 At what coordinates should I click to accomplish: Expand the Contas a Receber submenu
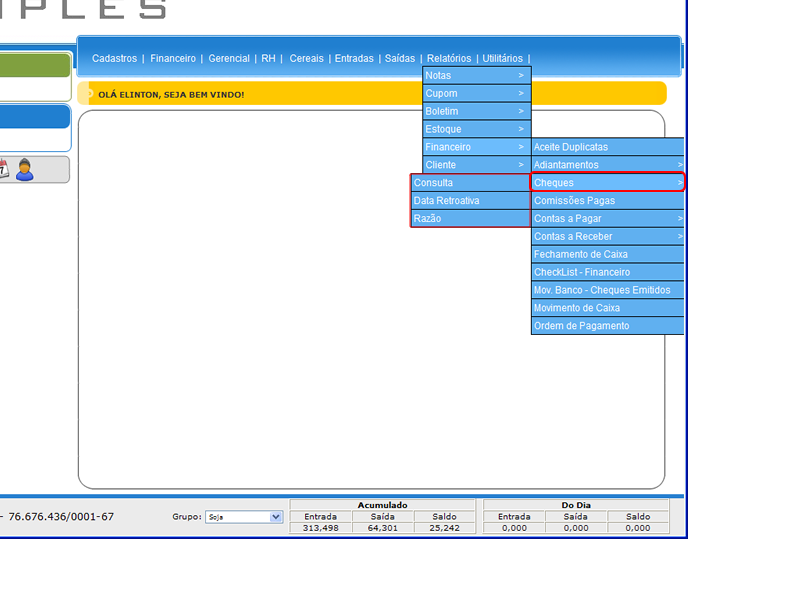[x=608, y=236]
